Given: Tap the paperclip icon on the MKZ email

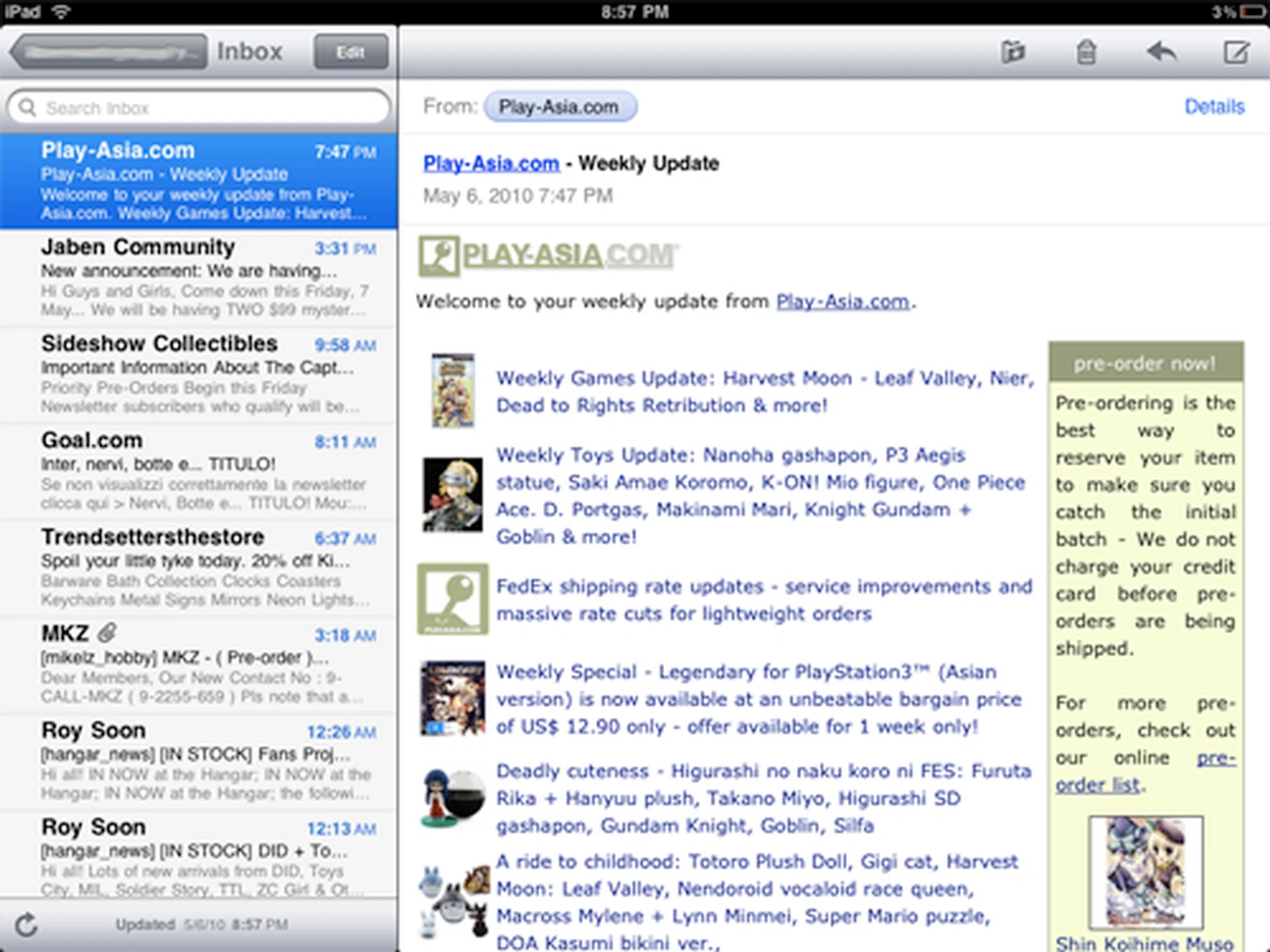Looking at the screenshot, I should pyautogui.click(x=106, y=633).
